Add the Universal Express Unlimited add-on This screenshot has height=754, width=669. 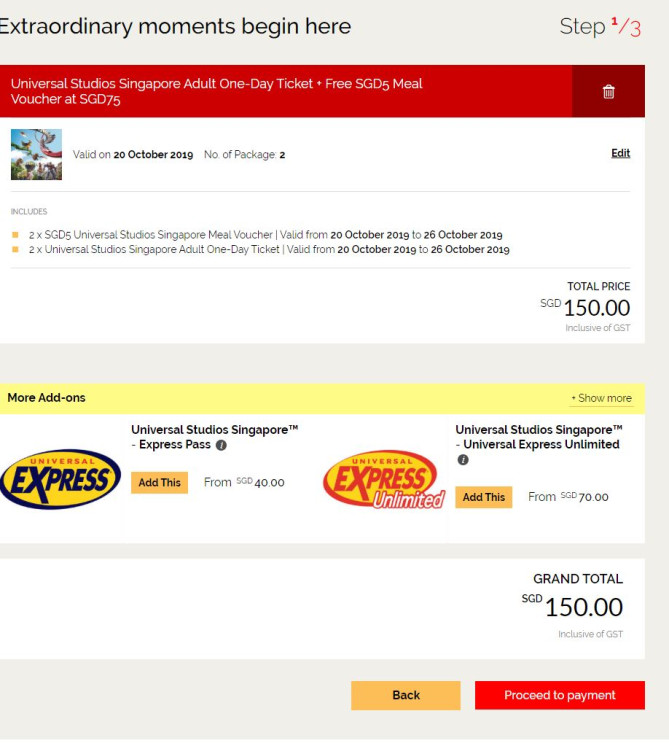point(484,497)
